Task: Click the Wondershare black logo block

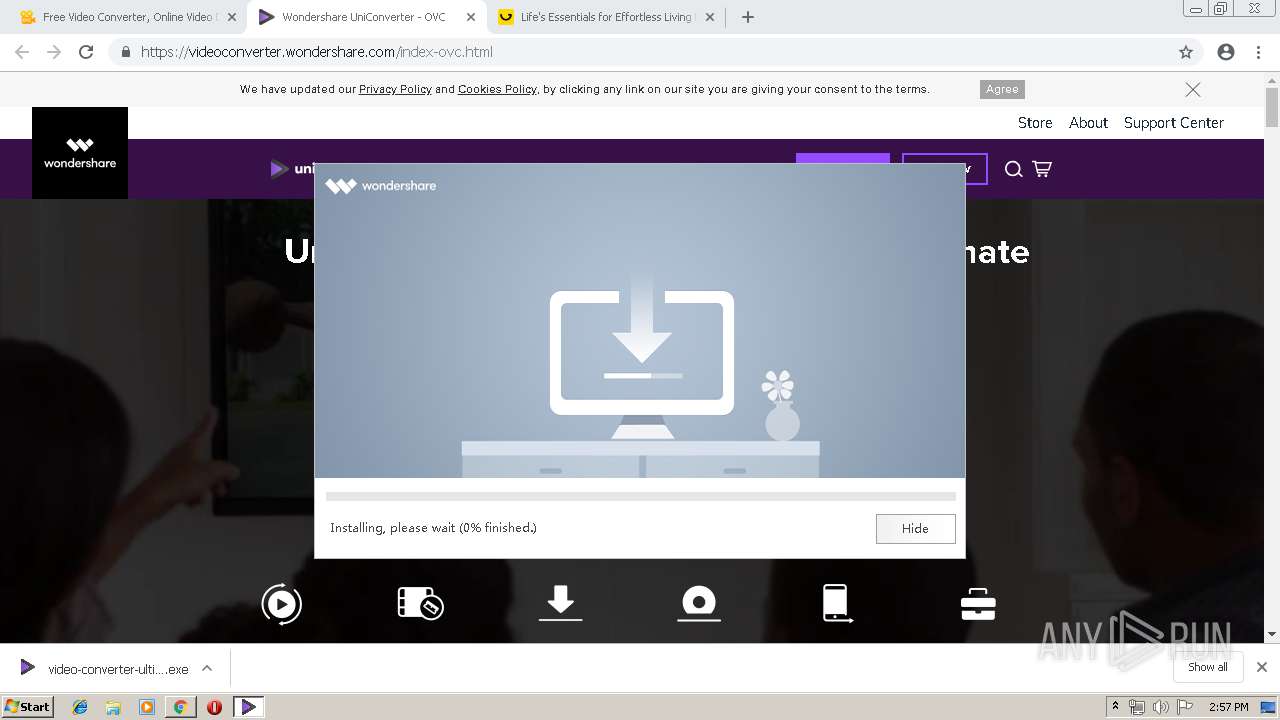Action: (80, 153)
